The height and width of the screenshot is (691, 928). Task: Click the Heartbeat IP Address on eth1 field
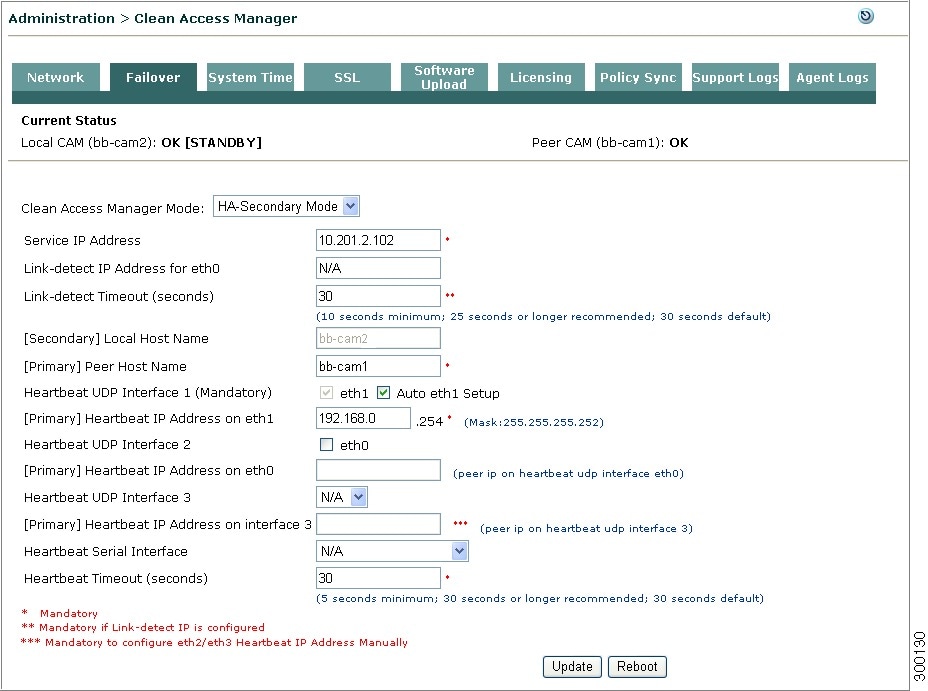tap(363, 418)
